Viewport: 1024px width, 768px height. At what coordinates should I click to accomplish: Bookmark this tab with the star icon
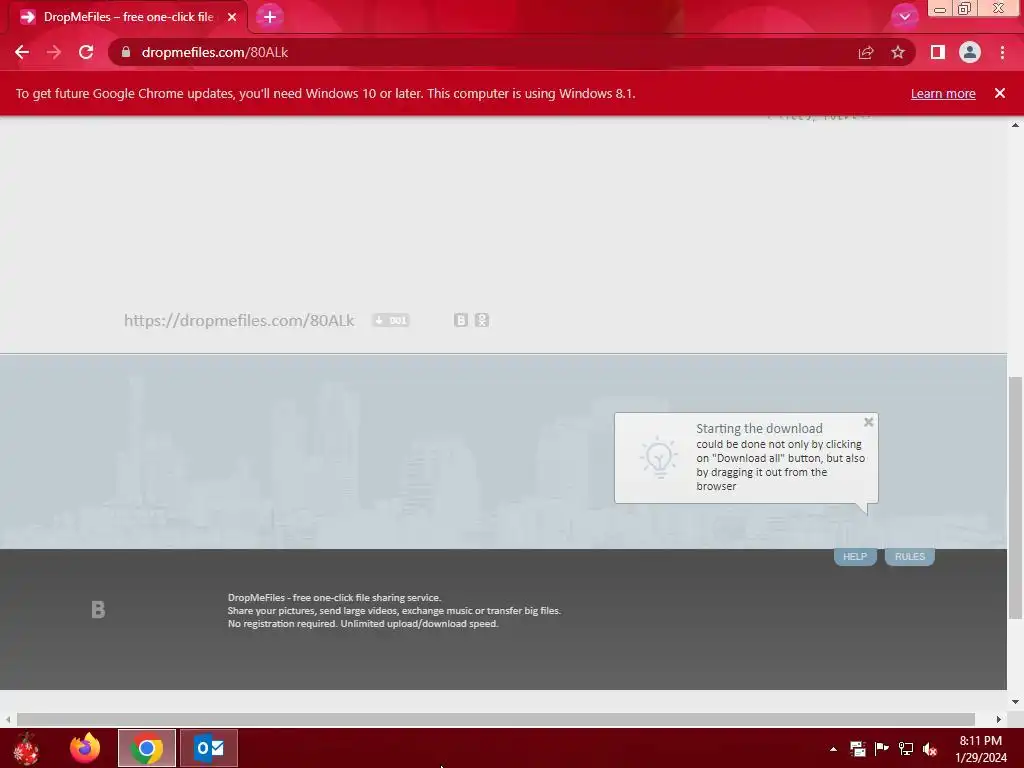[x=898, y=52]
